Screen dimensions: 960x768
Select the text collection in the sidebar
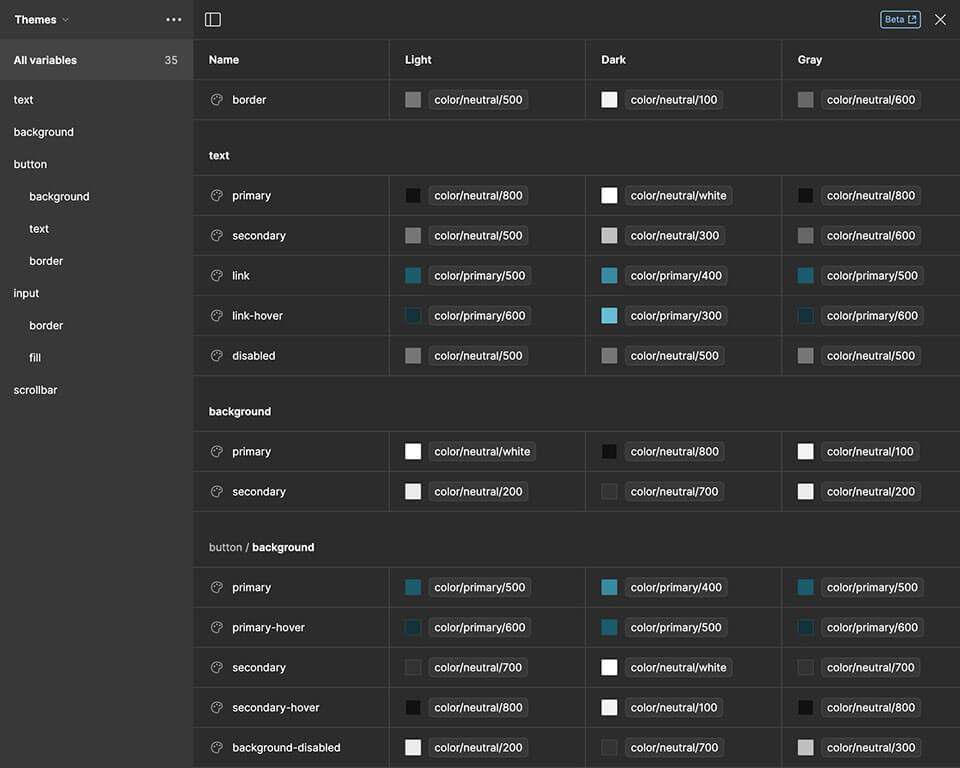point(22,99)
